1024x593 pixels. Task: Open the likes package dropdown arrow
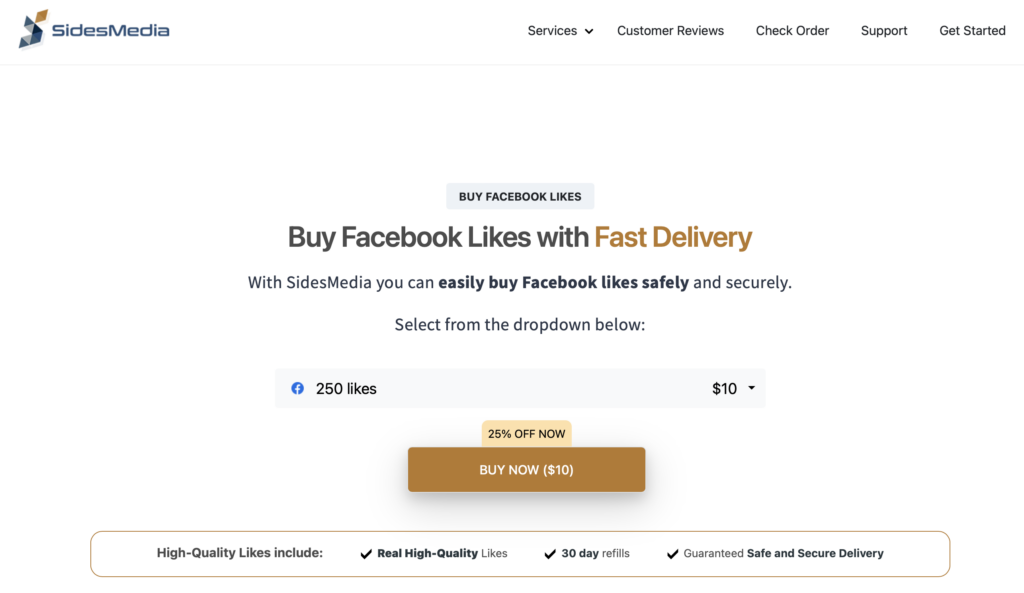(x=751, y=388)
